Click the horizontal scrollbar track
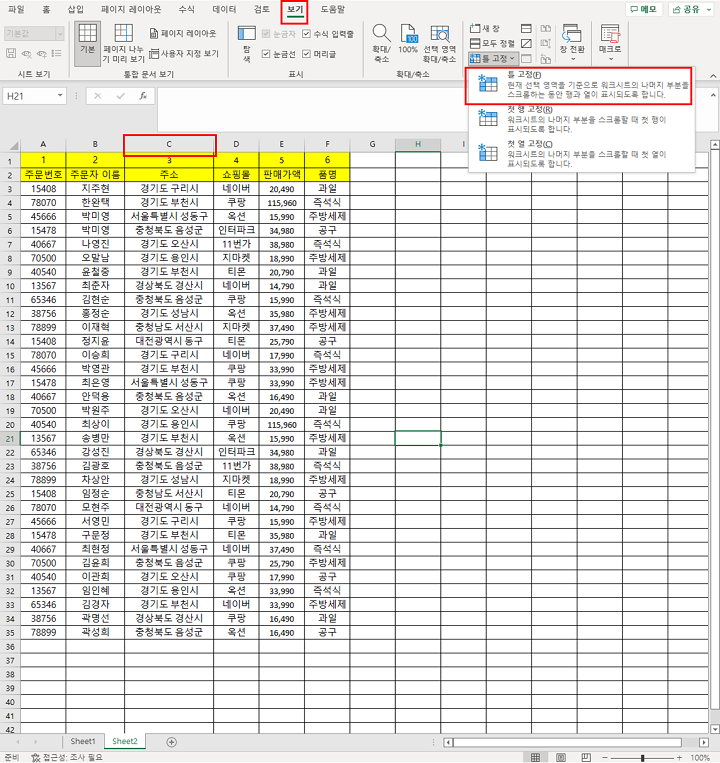Viewport: 720px width, 763px height. 567,742
